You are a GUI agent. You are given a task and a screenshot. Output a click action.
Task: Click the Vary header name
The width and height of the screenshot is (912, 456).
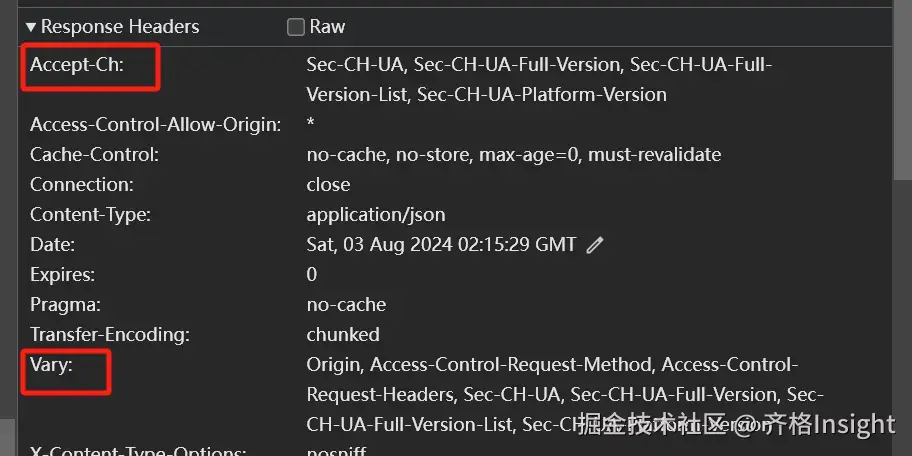pyautogui.click(x=52, y=365)
